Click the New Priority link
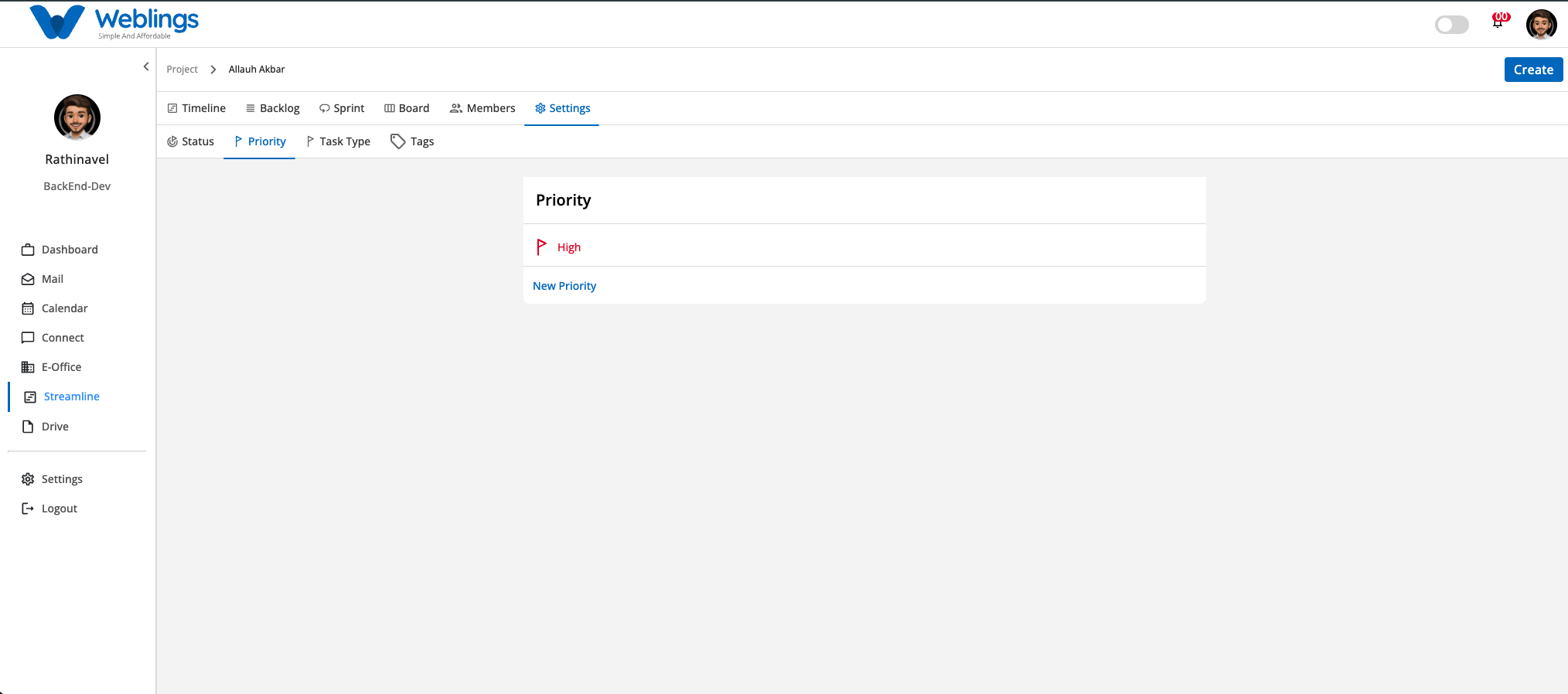Image resolution: width=1568 pixels, height=694 pixels. click(564, 286)
